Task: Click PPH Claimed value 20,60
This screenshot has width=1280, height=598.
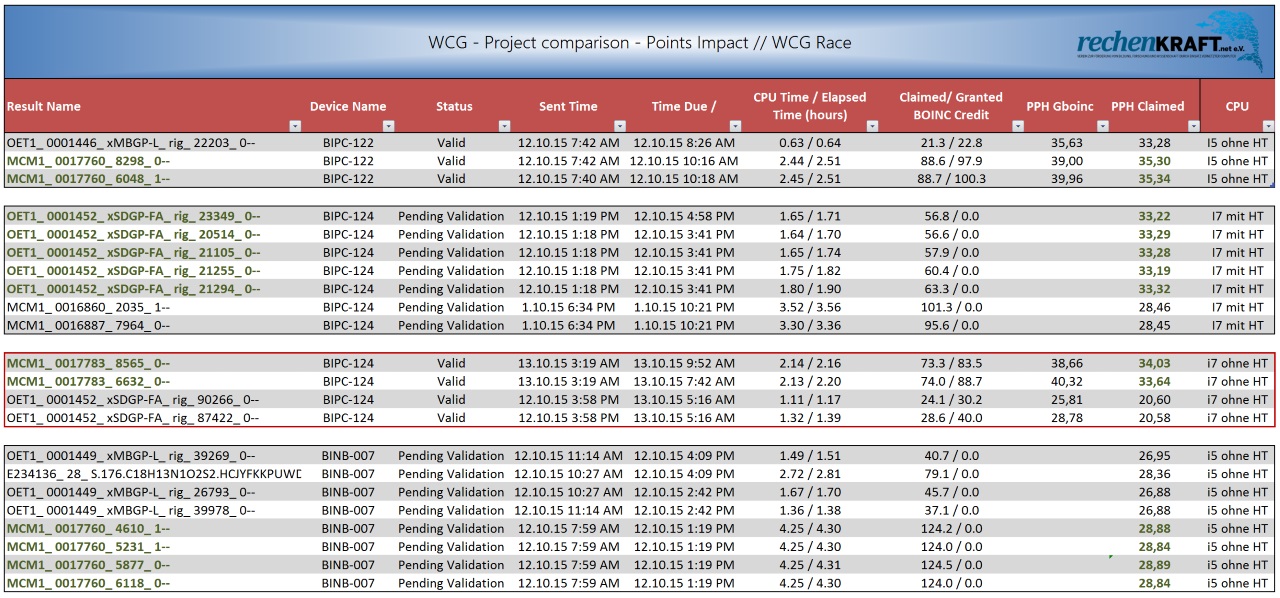Action: [x=1154, y=399]
